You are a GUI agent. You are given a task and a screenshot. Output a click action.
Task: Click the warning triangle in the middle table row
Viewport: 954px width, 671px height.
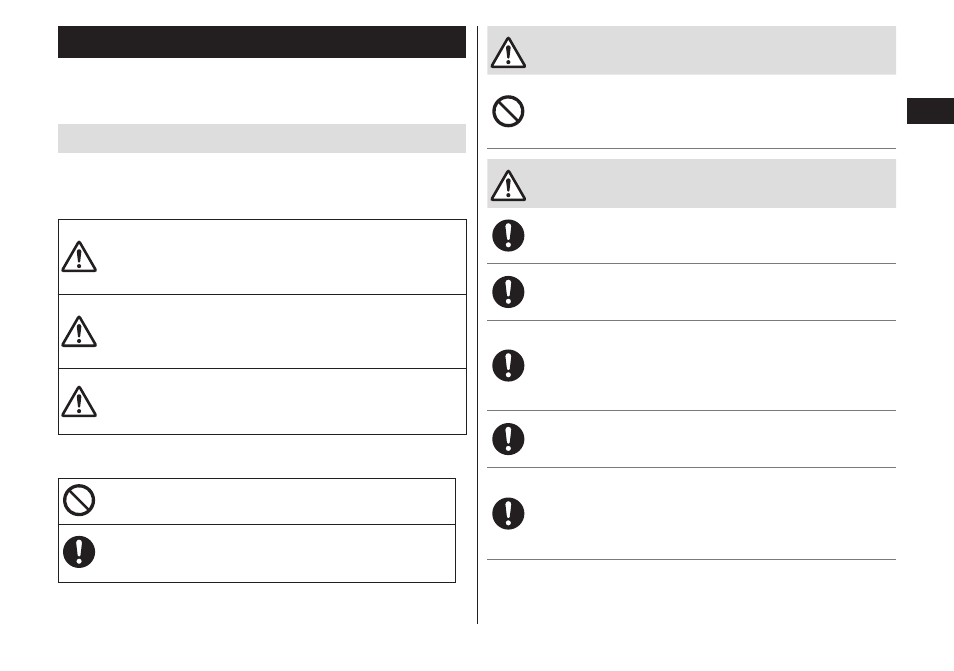pyautogui.click(x=79, y=332)
